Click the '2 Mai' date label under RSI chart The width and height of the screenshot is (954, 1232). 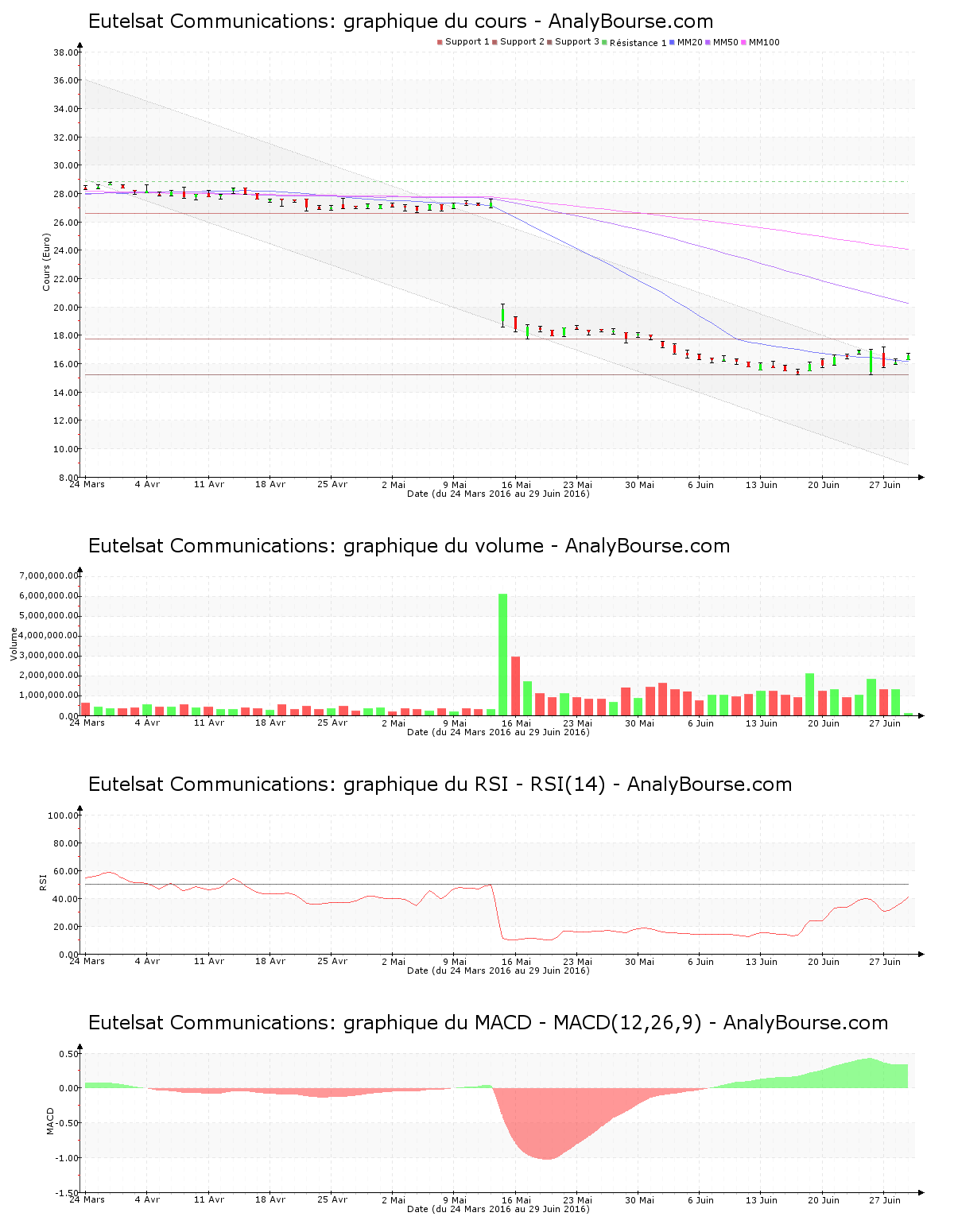[394, 962]
